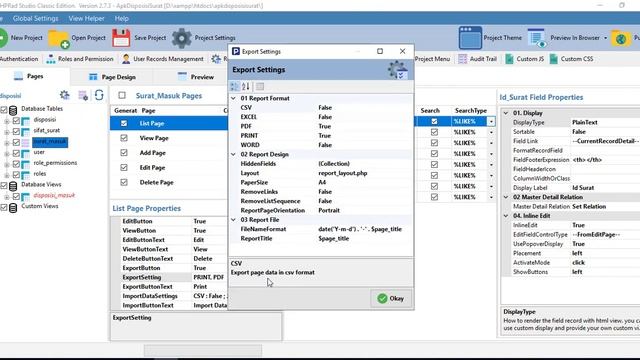The width and height of the screenshot is (640, 360).
Task: Click the Custom Views database icon
Action: coord(13,207)
